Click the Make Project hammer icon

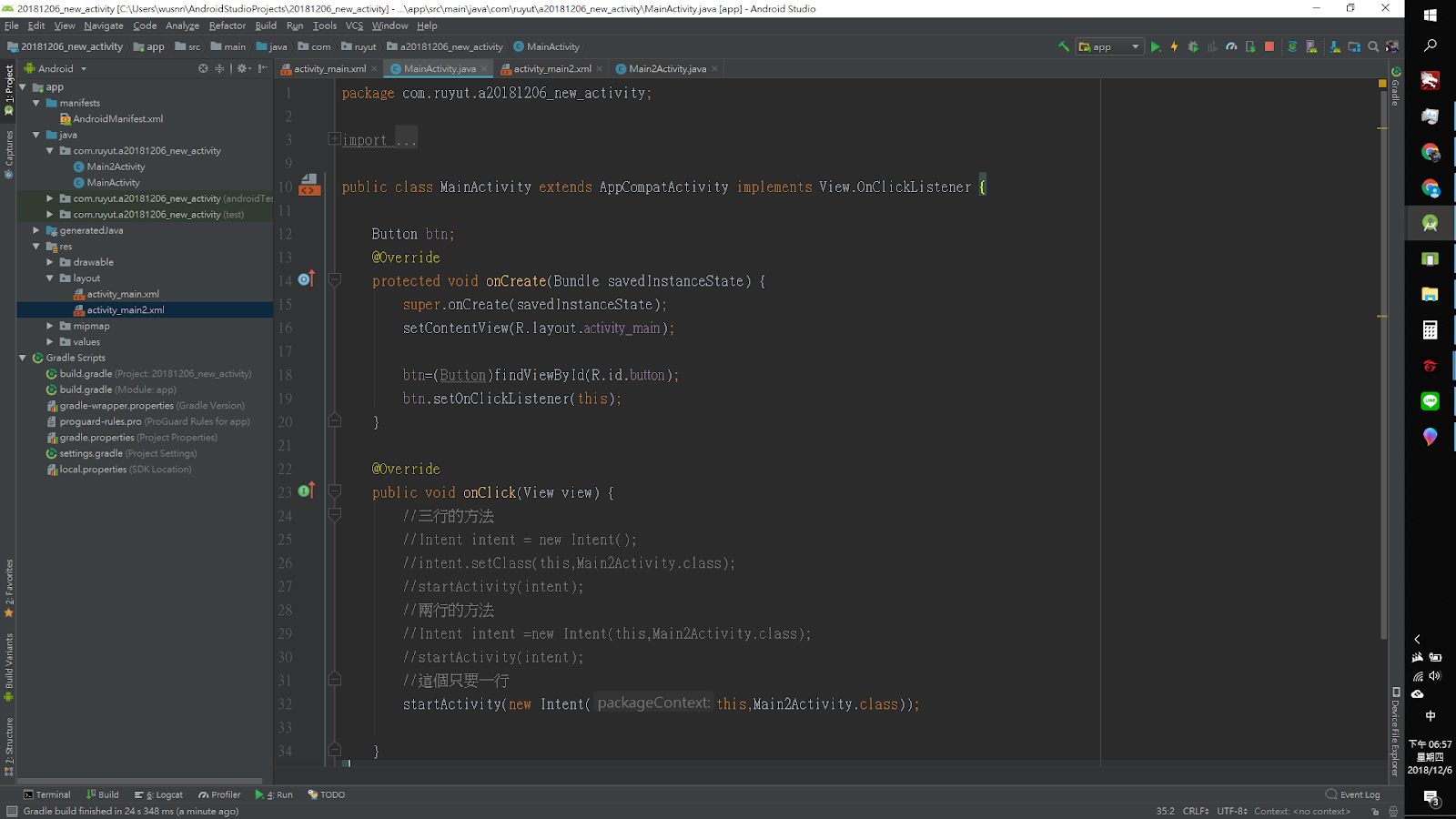click(x=1063, y=46)
